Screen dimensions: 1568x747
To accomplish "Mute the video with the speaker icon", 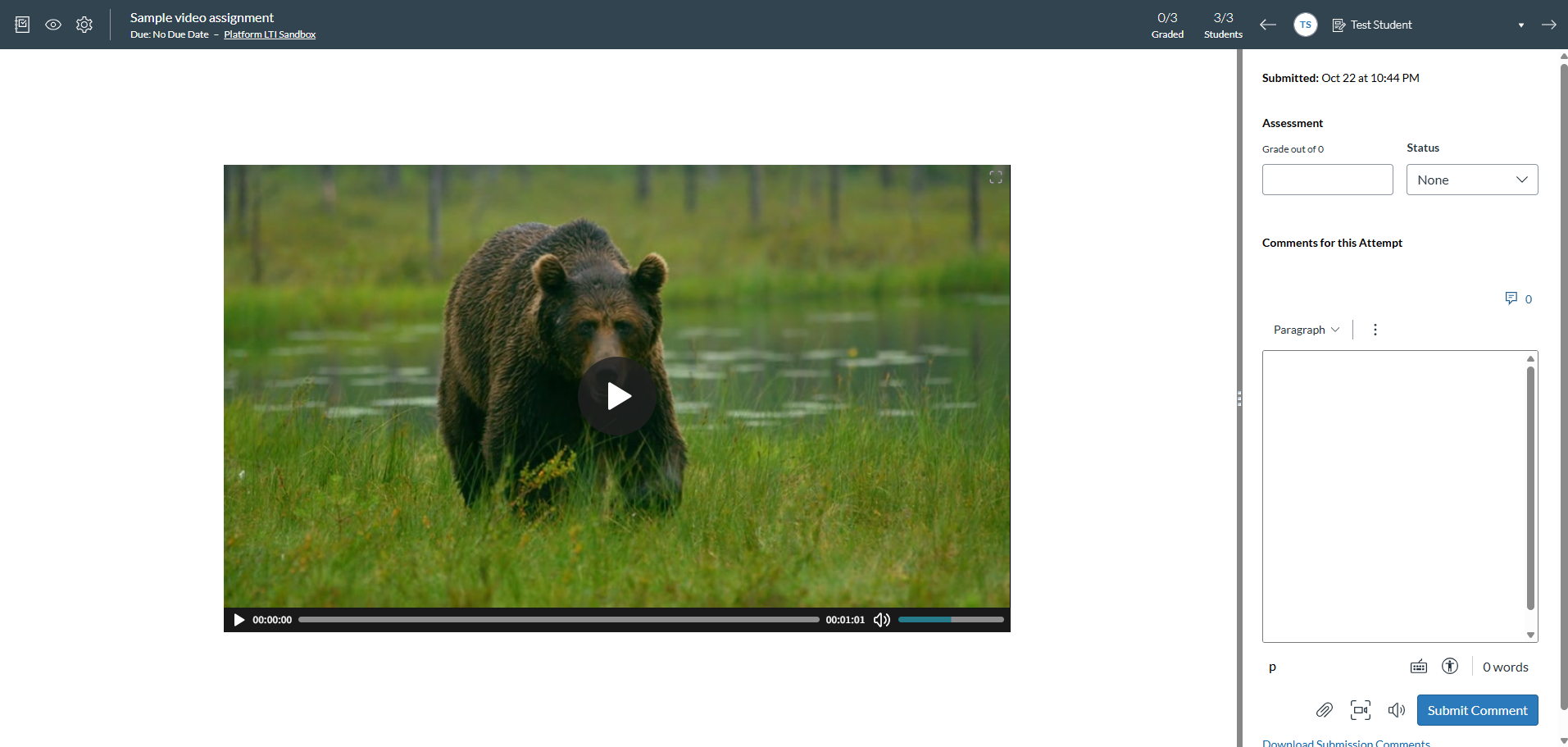I will pos(882,620).
